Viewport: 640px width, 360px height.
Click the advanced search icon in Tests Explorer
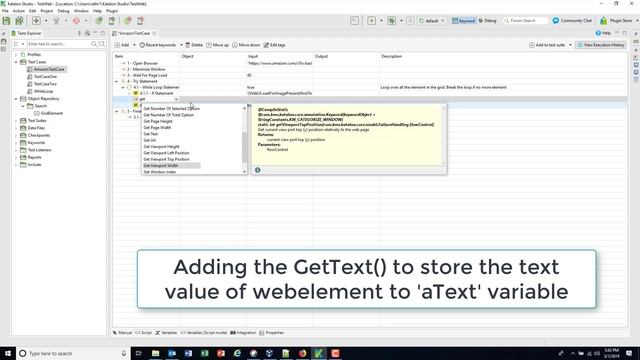point(102,44)
